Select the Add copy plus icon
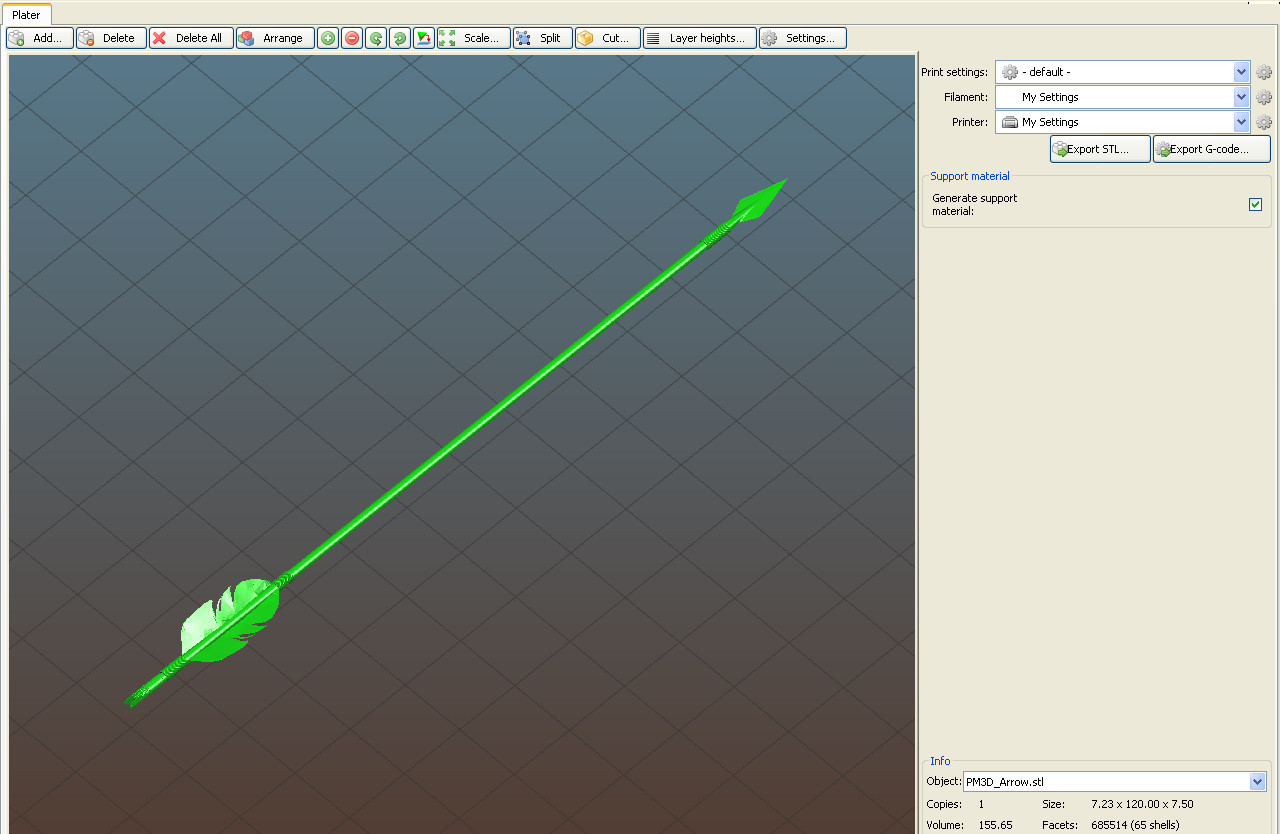 point(327,37)
